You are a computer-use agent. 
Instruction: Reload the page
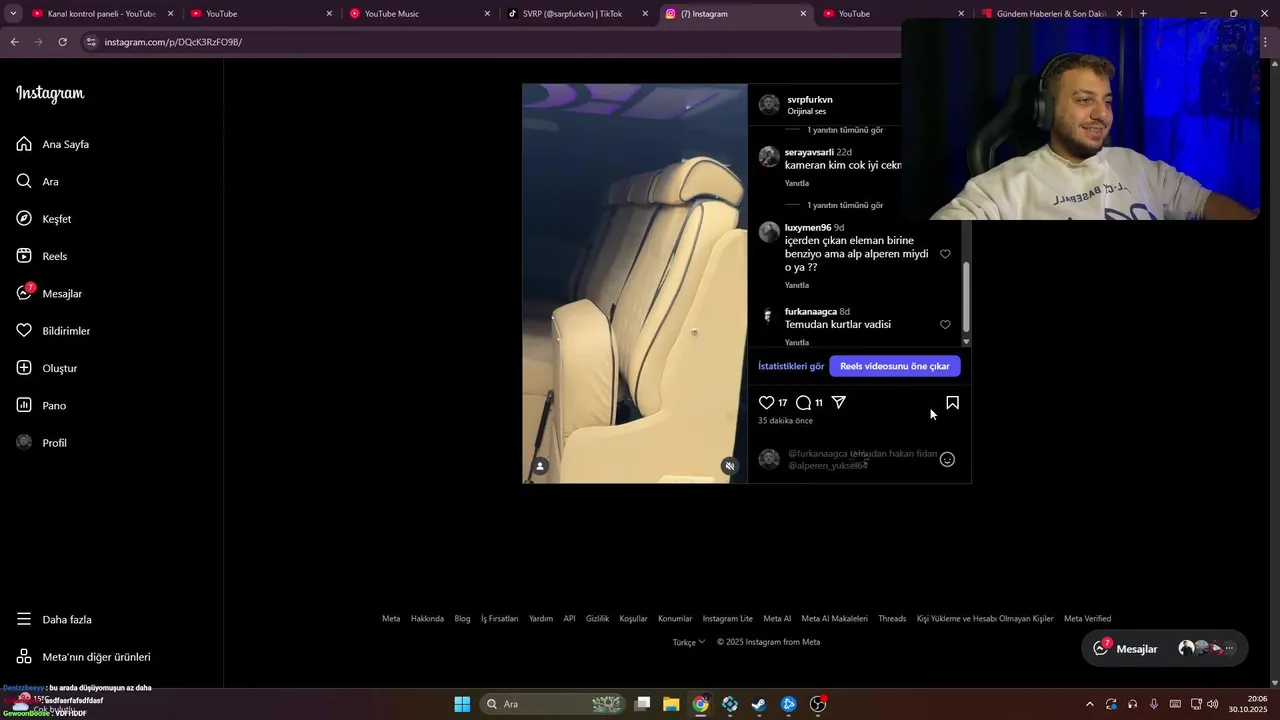(x=62, y=42)
